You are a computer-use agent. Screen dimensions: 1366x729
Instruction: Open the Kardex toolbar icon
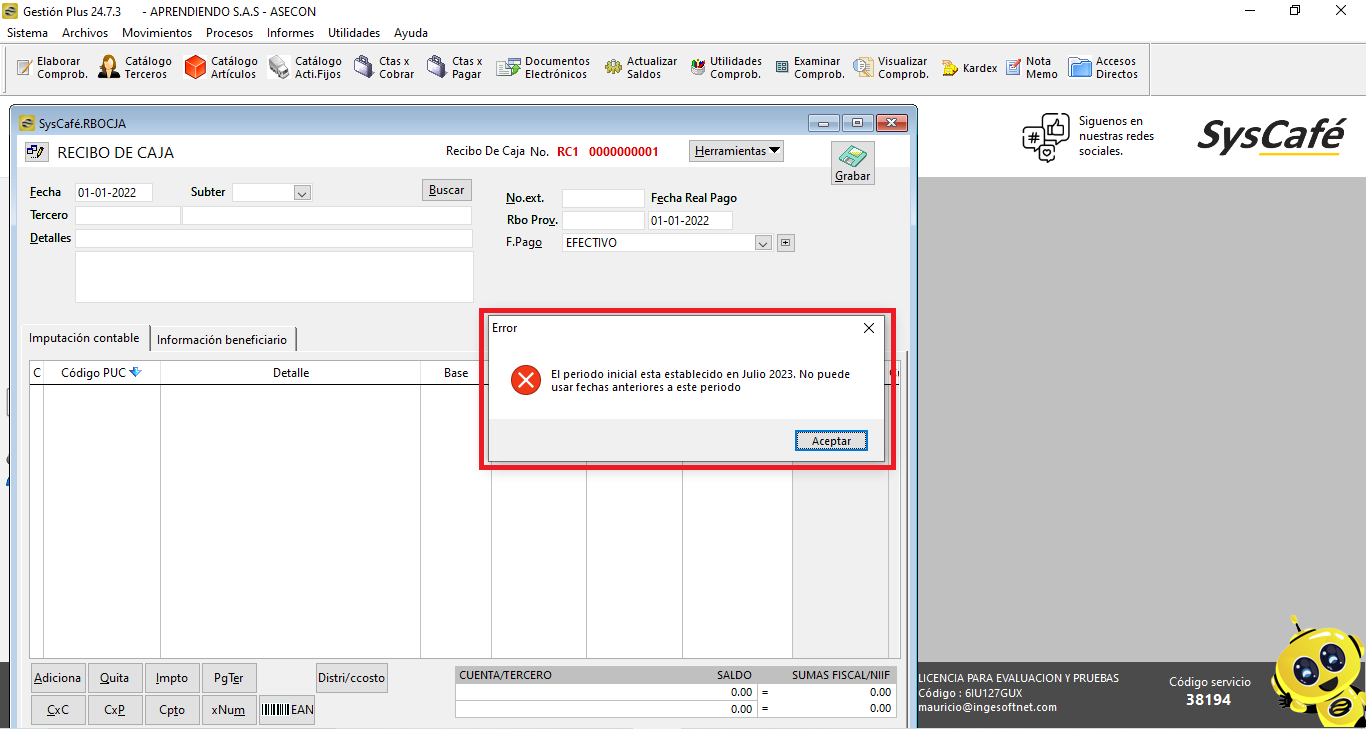[x=950, y=68]
